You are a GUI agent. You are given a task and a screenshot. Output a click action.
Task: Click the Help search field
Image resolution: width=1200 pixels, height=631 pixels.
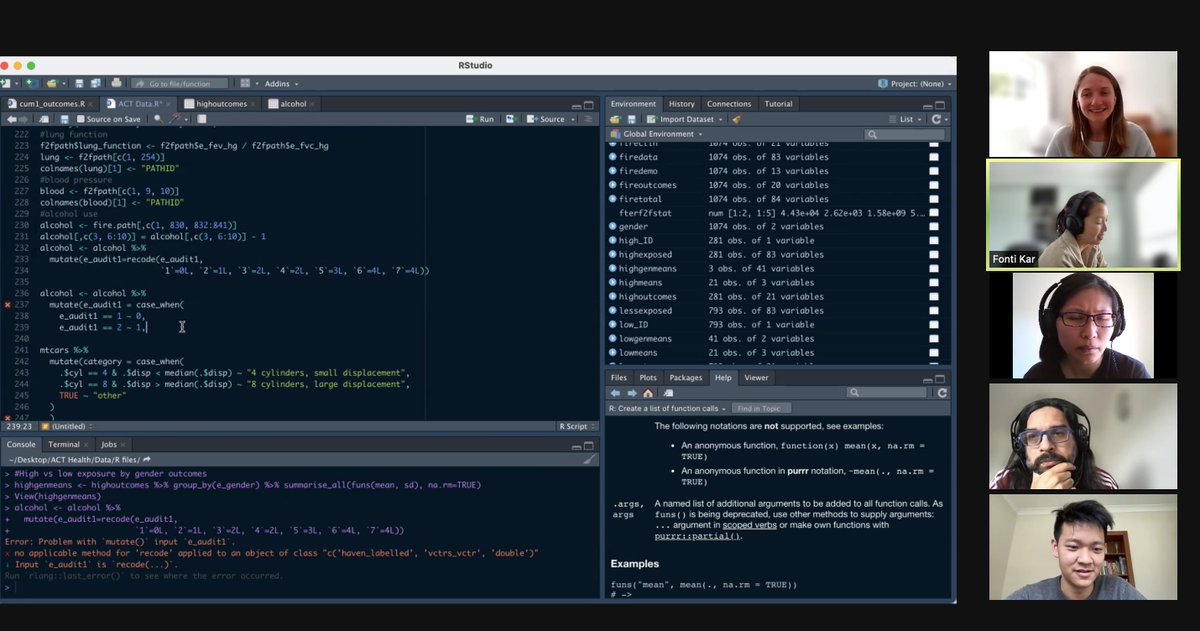886,393
